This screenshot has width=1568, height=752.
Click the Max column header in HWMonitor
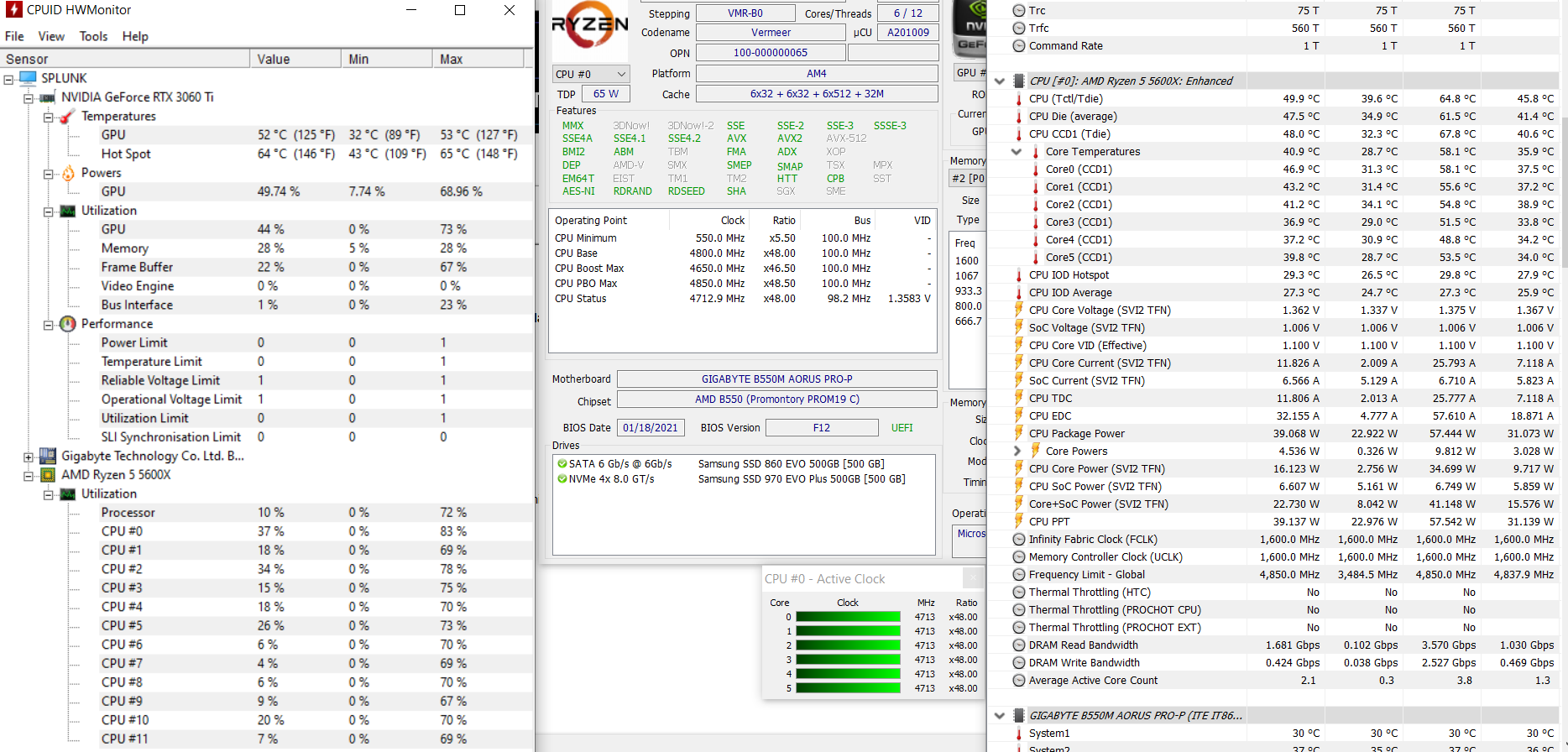[478, 59]
